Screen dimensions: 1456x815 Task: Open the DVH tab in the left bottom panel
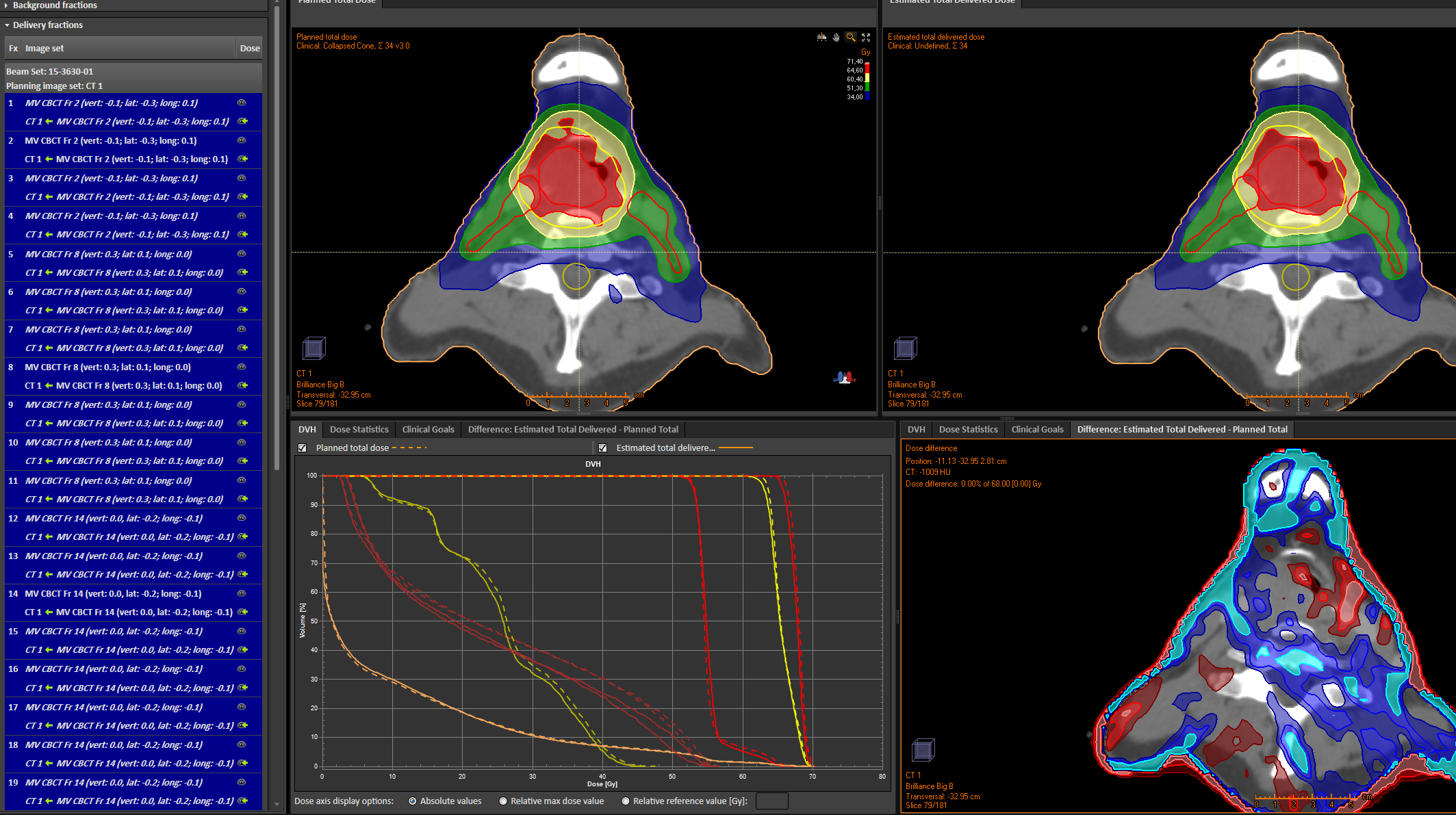coord(307,430)
